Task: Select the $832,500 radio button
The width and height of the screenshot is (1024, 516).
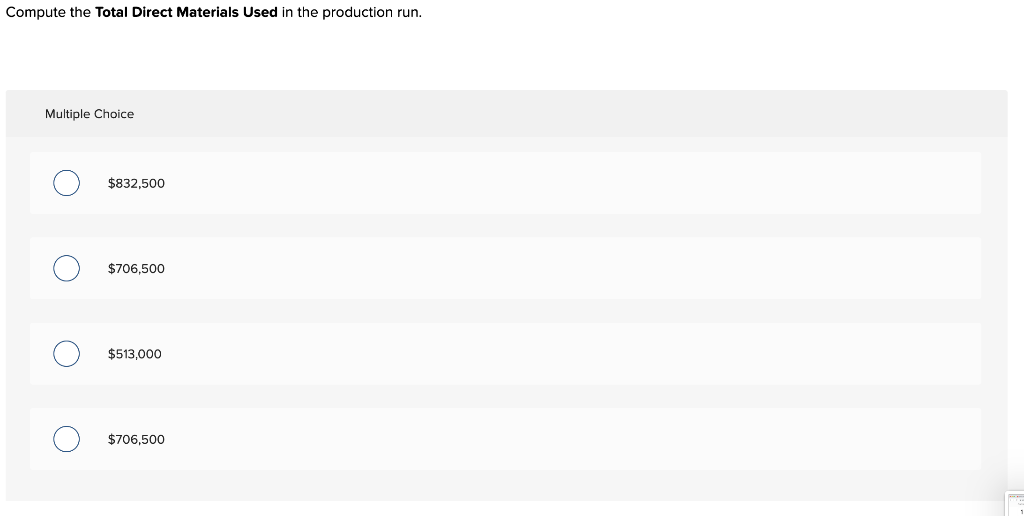Action: 66,183
